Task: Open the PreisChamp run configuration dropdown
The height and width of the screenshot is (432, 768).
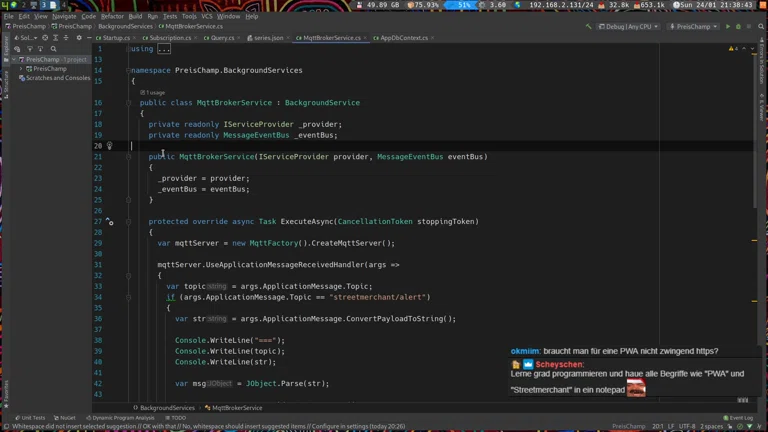Action: [693, 27]
